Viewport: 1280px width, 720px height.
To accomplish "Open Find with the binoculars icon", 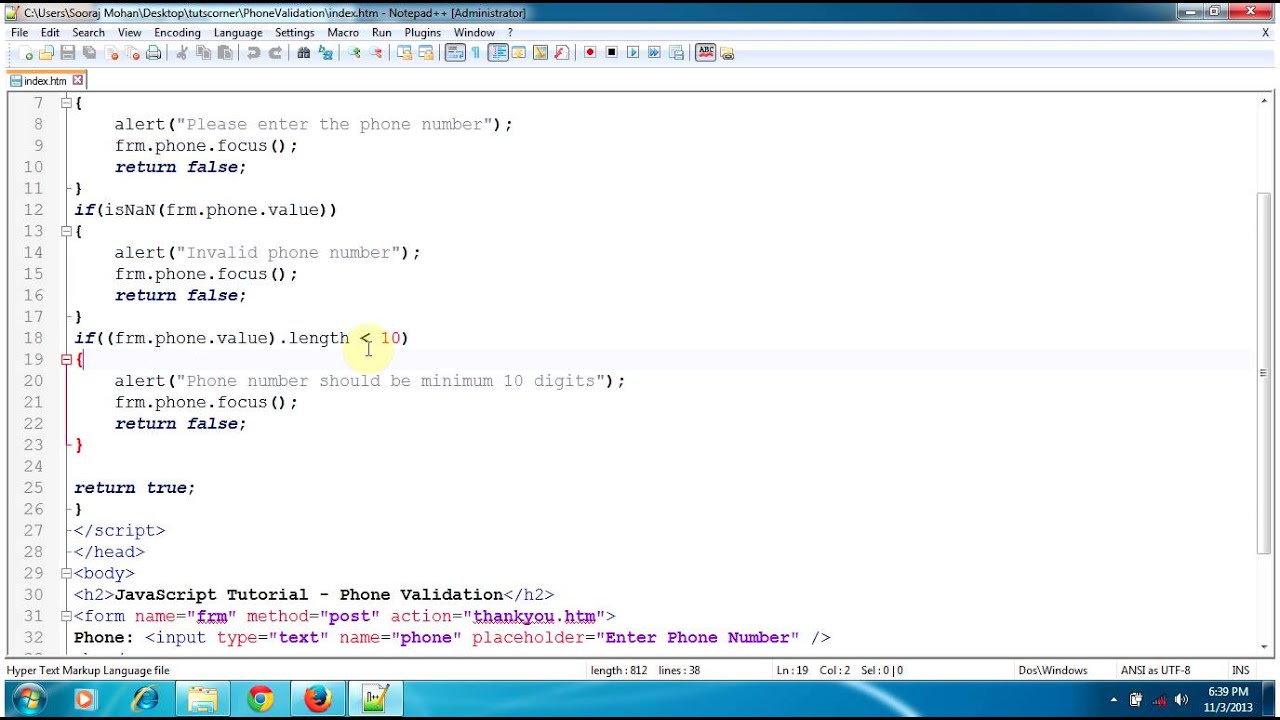I will 303,52.
